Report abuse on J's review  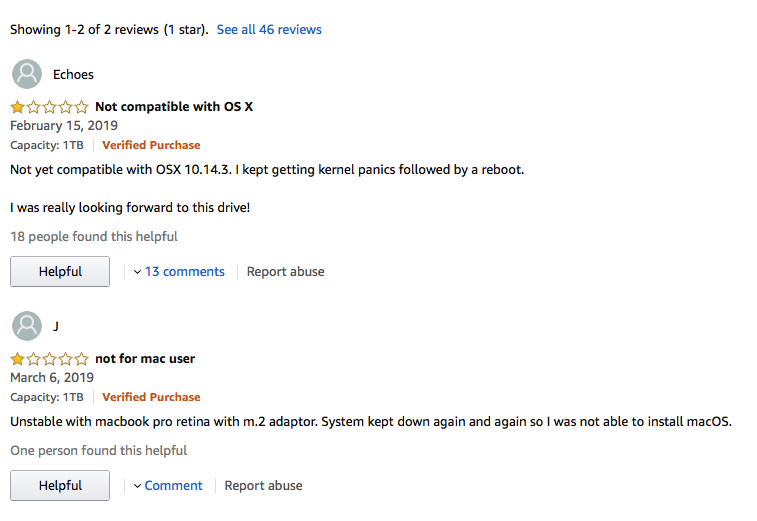(263, 485)
